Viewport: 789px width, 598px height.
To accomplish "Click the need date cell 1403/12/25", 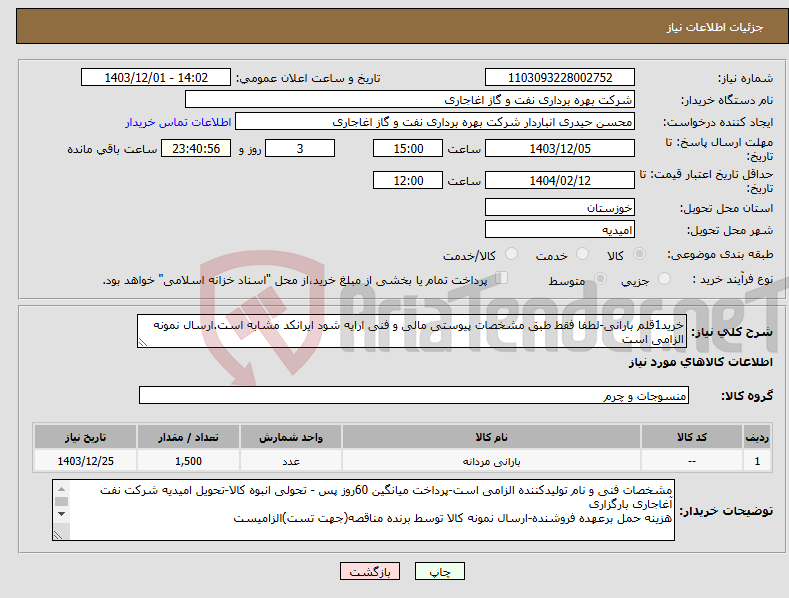I will pos(86,461).
